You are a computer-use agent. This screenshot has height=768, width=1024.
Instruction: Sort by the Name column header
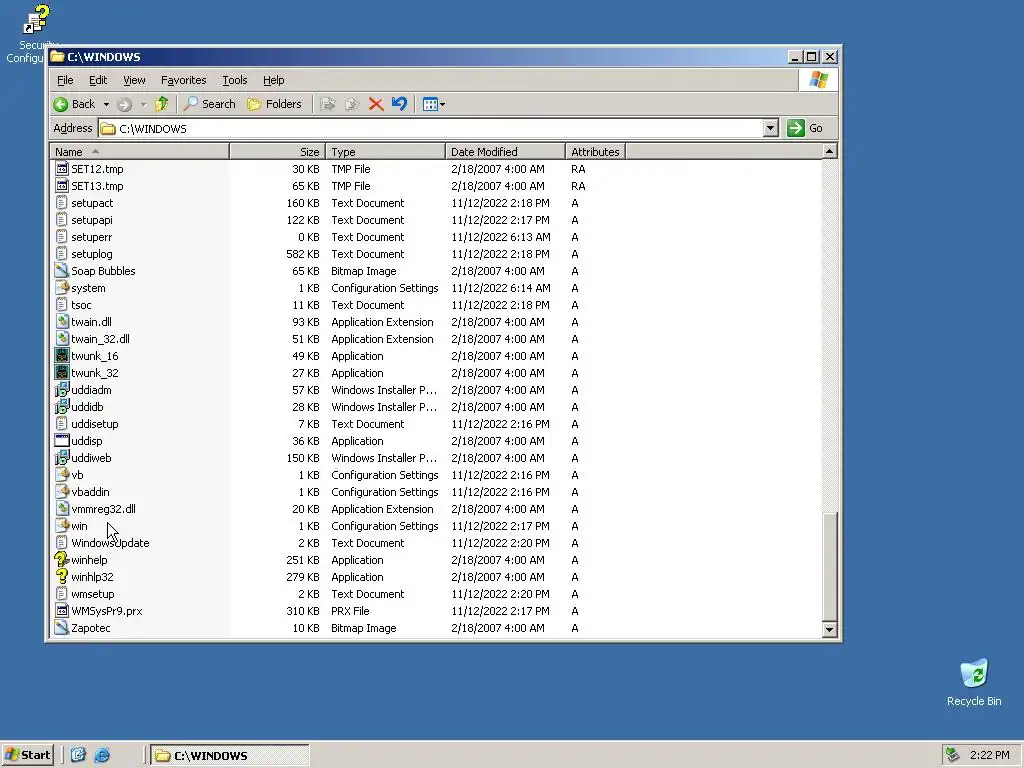coord(140,152)
